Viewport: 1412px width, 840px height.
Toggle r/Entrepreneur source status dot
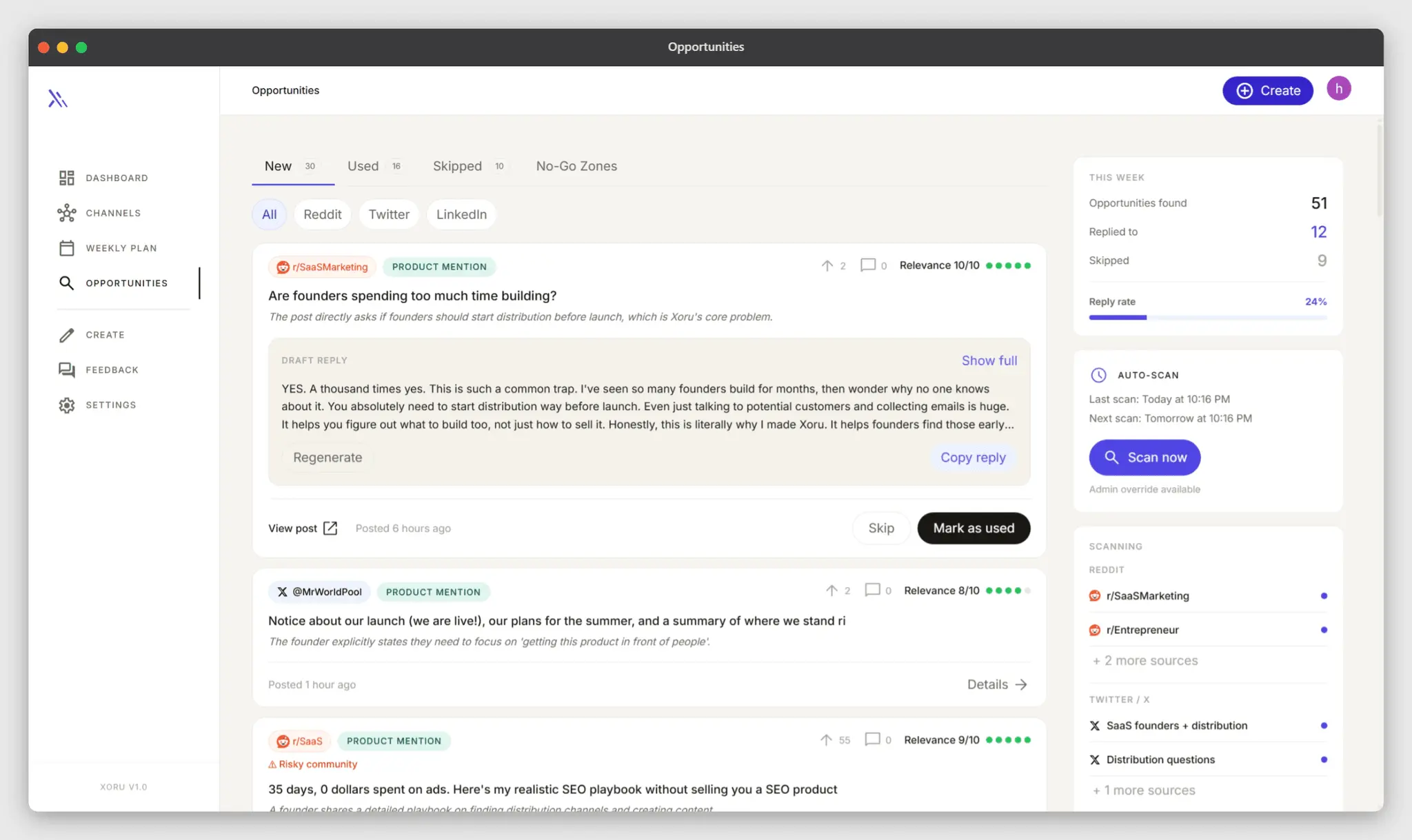(1324, 630)
